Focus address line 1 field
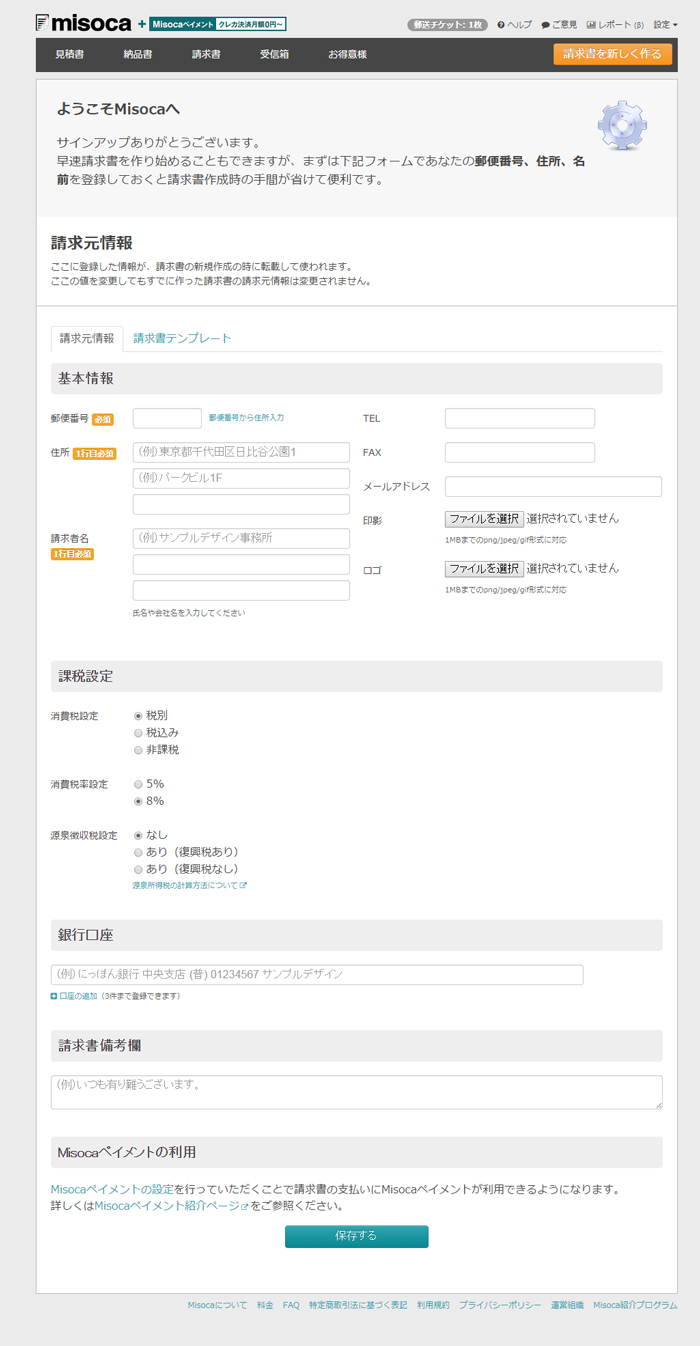 point(241,452)
